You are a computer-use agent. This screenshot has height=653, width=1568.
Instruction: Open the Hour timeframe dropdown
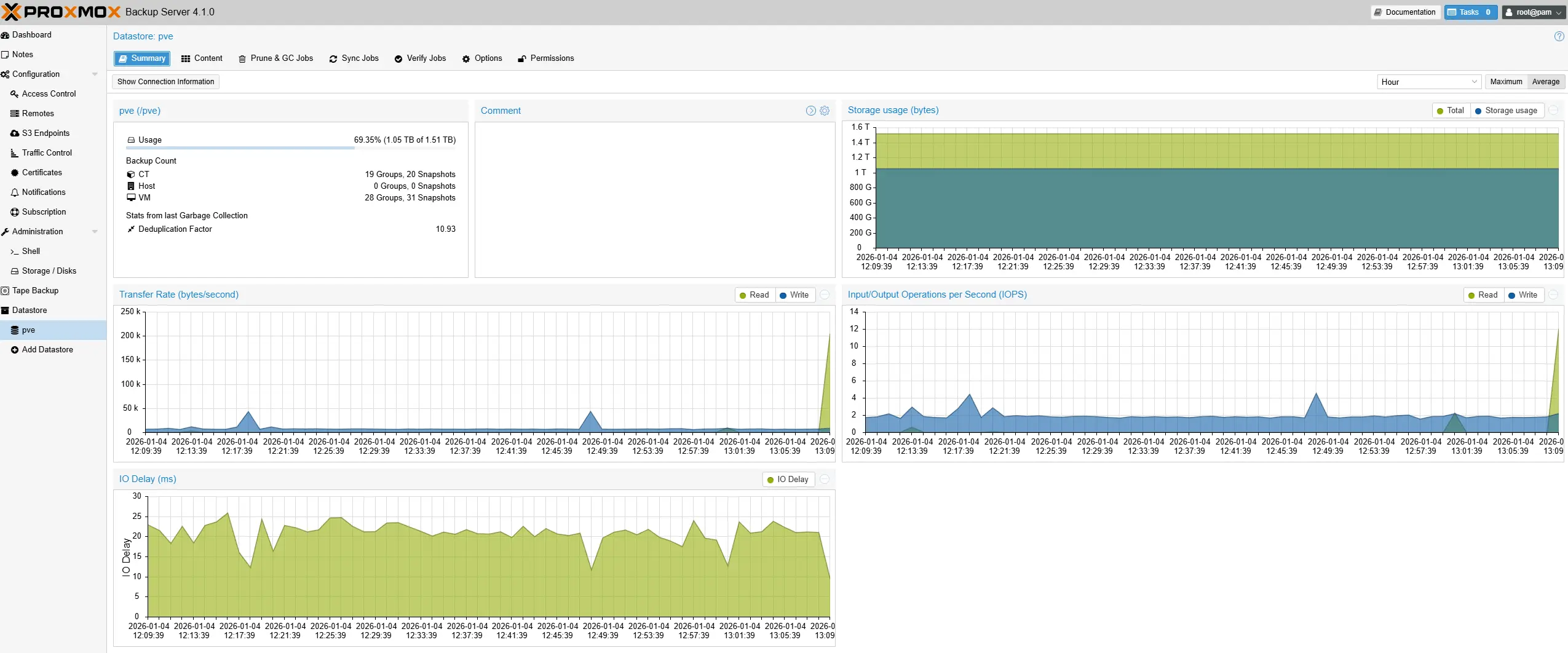1429,82
